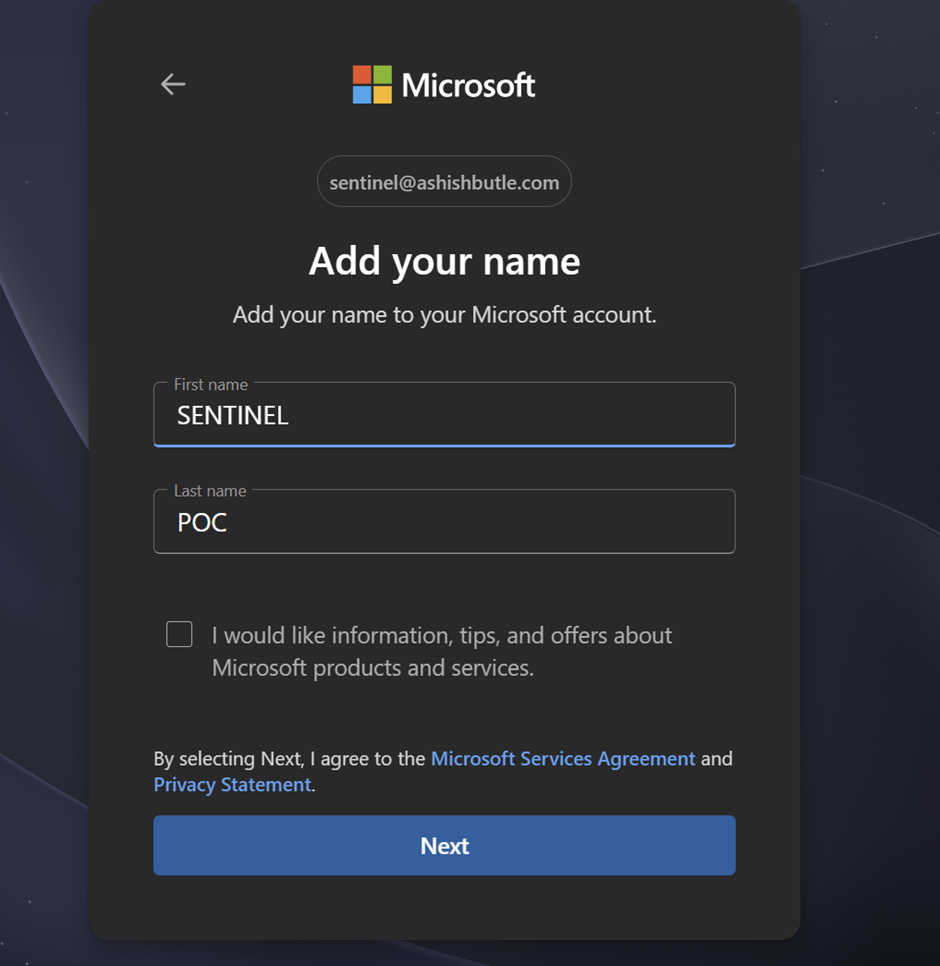The width and height of the screenshot is (940, 966).
Task: Click the 'Add your name to your Microsoft account' subtitle
Action: (444, 315)
